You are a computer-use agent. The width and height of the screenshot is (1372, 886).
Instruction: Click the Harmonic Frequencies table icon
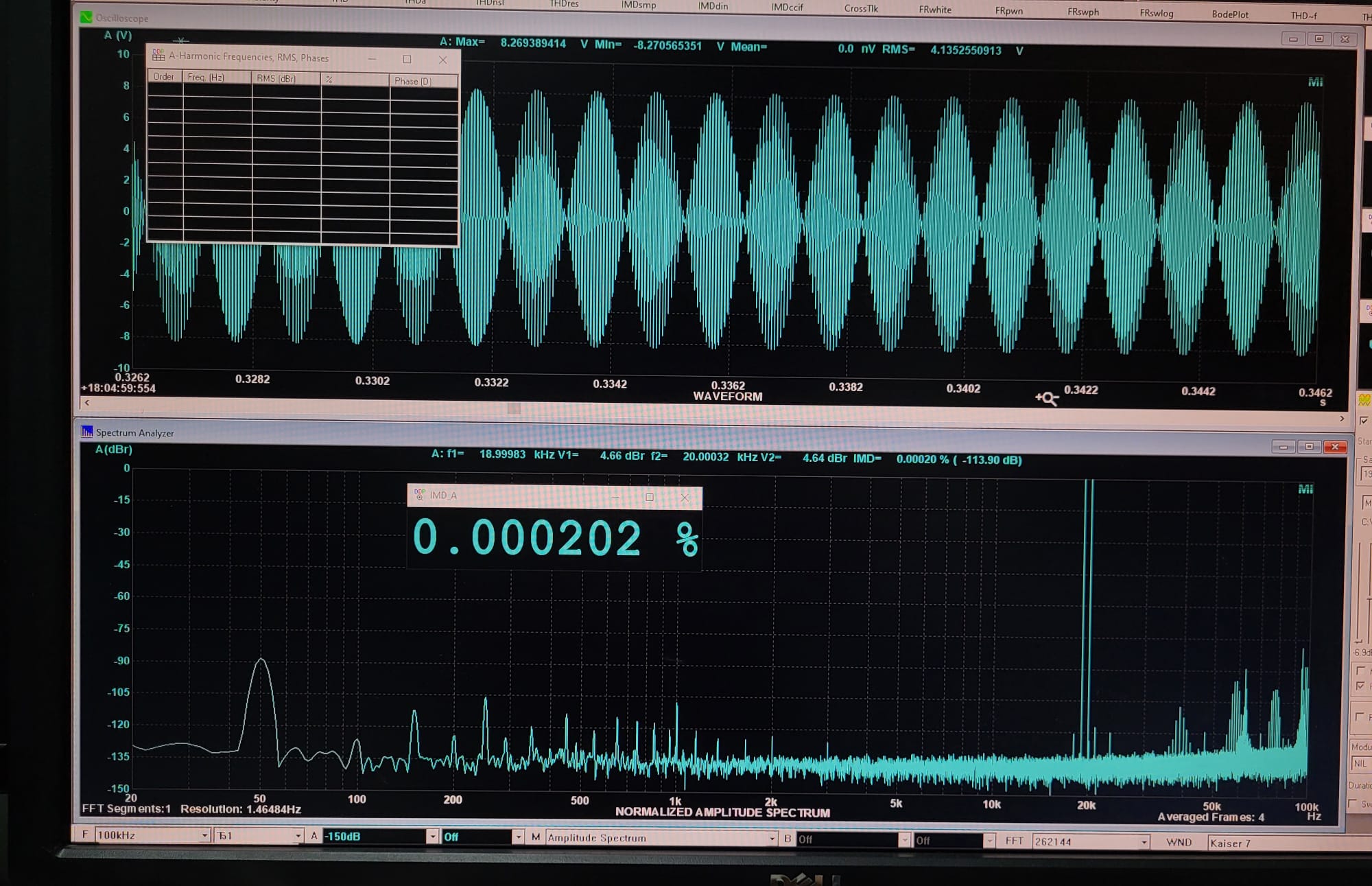click(158, 56)
